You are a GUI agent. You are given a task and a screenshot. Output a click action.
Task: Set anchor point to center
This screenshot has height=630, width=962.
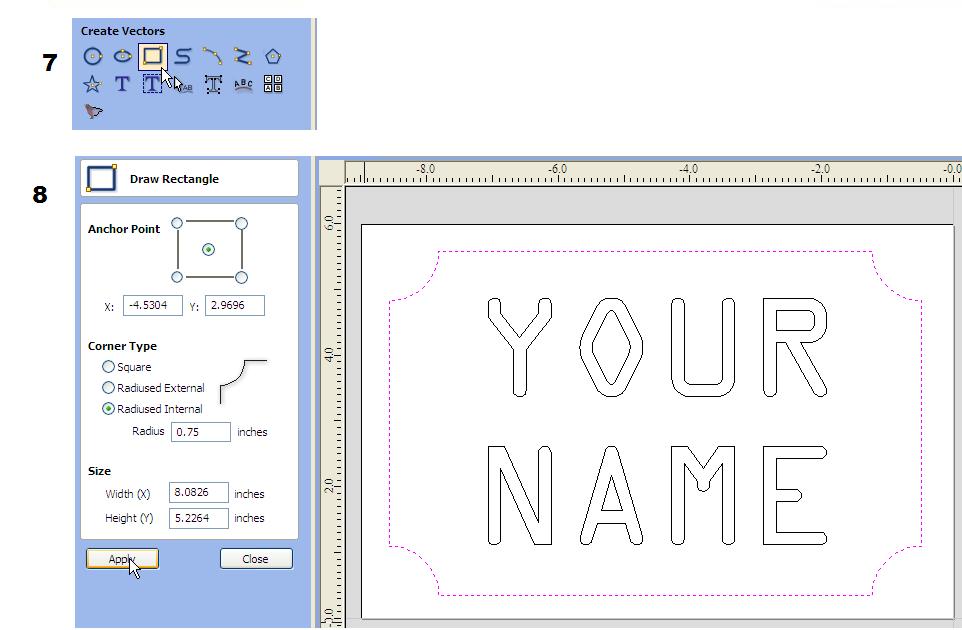point(209,250)
